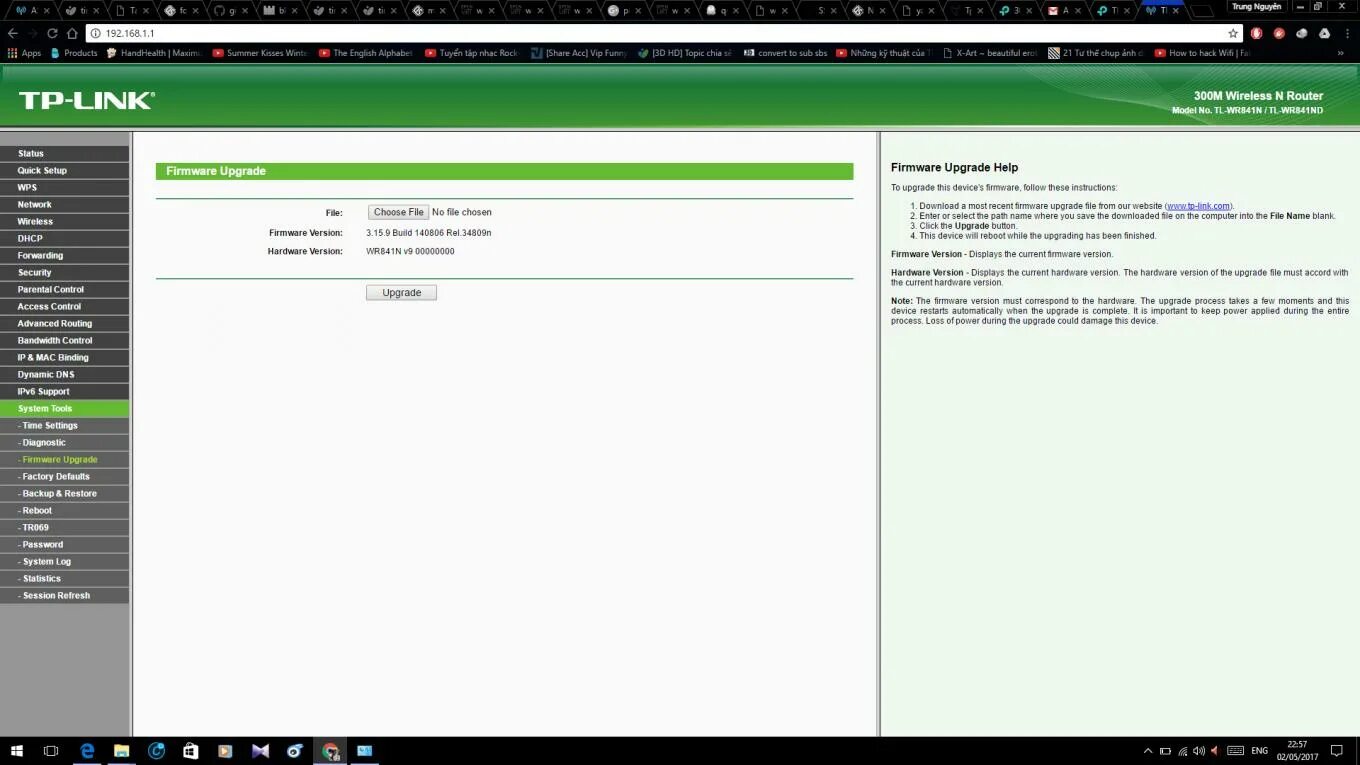This screenshot has height=765, width=1360.
Task: Show hidden bookmarks with the overflow chevron
Action: tap(1341, 53)
